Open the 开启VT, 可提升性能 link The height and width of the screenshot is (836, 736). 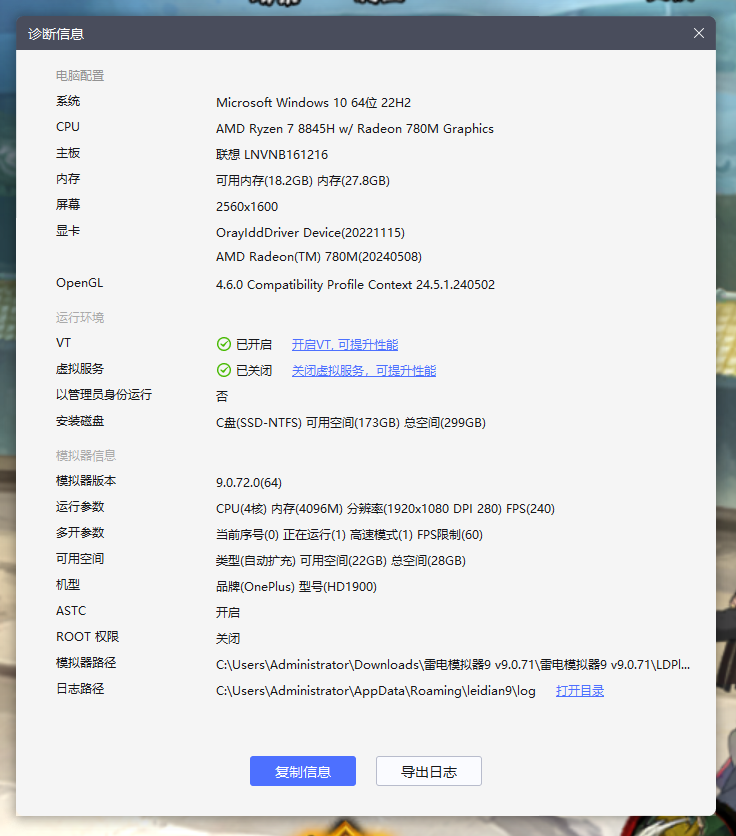[x=344, y=344]
